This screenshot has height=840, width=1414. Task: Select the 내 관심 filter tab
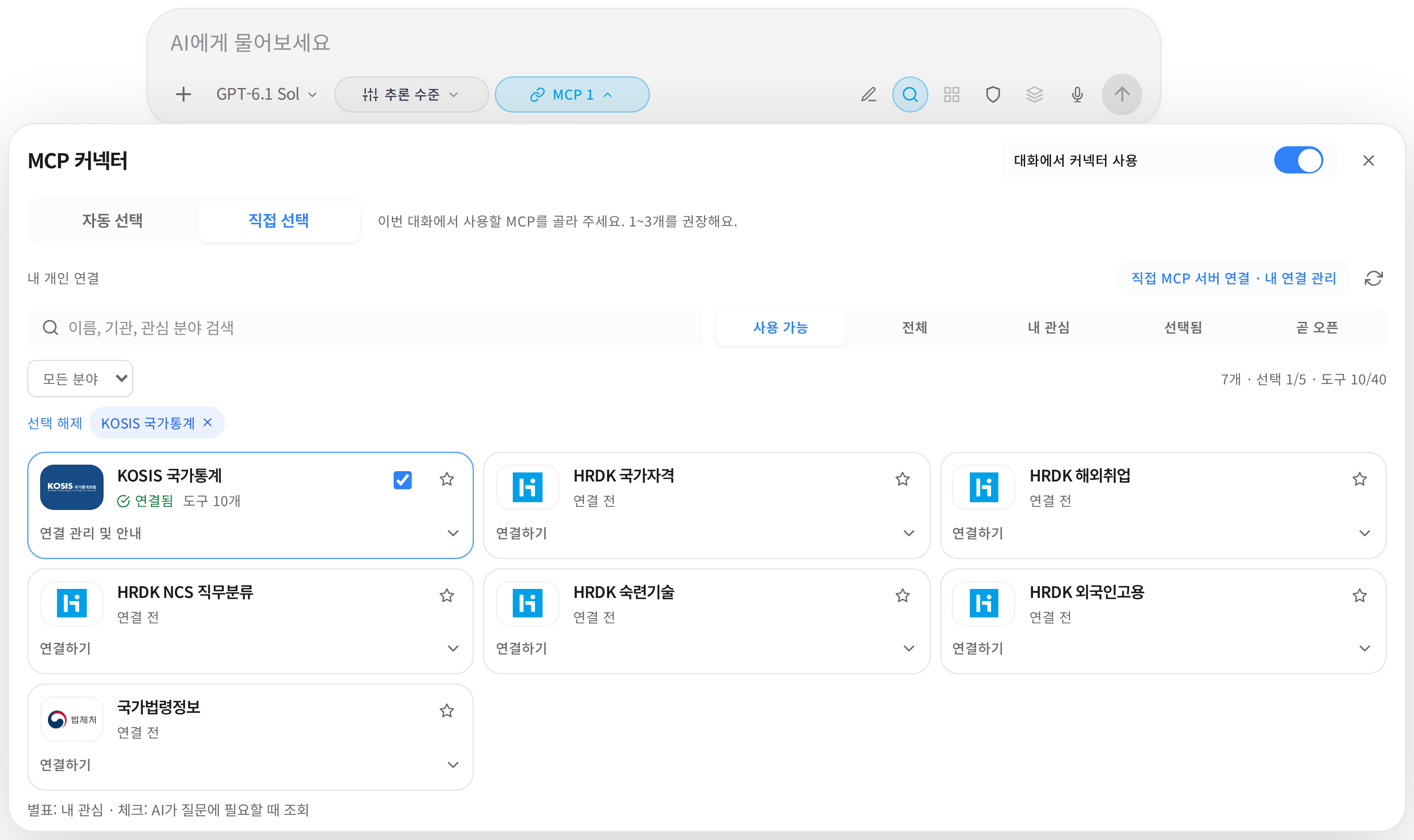(x=1048, y=328)
